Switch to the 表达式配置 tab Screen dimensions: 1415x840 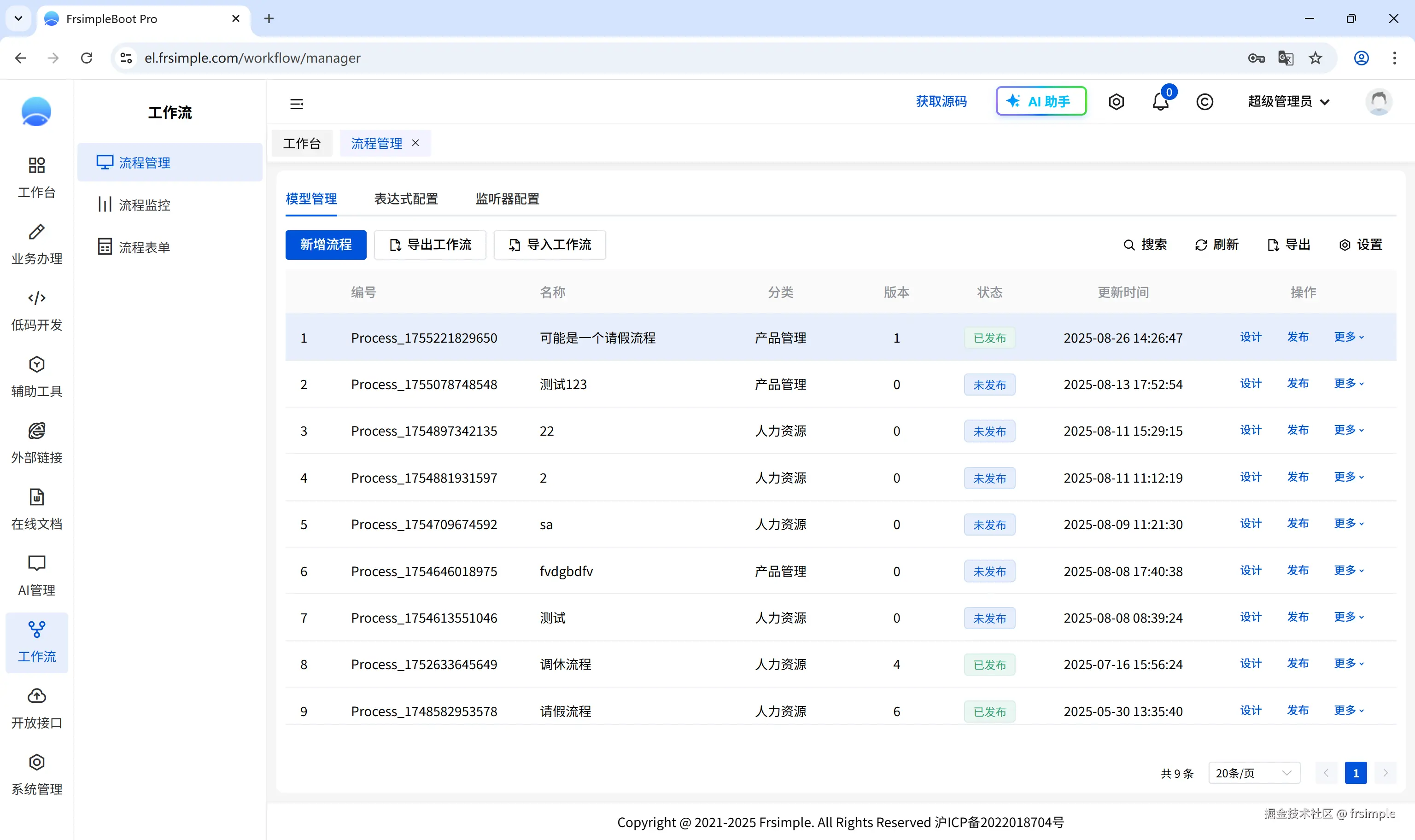pos(406,198)
